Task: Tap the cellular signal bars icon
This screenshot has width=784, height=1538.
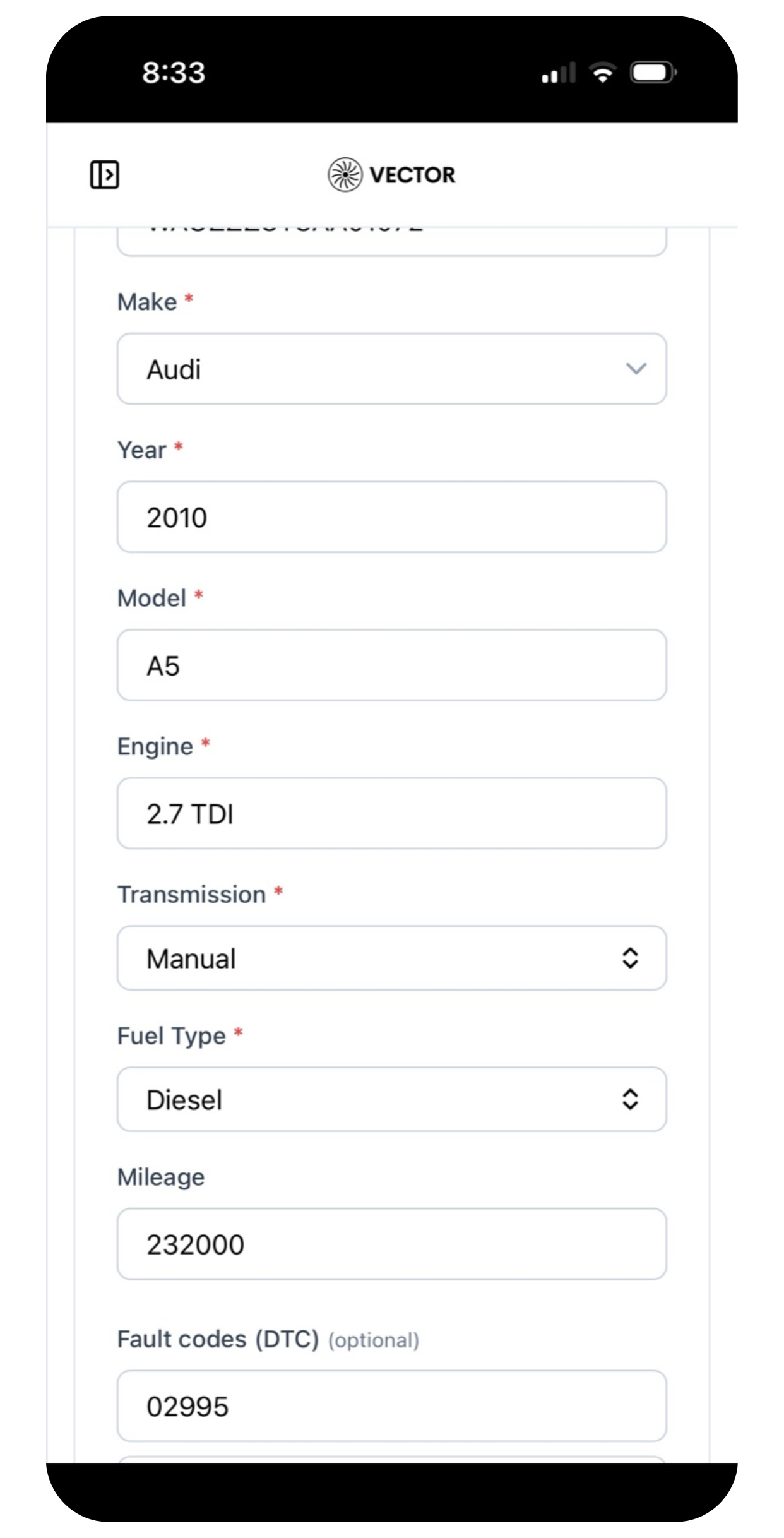Action: coord(558,73)
